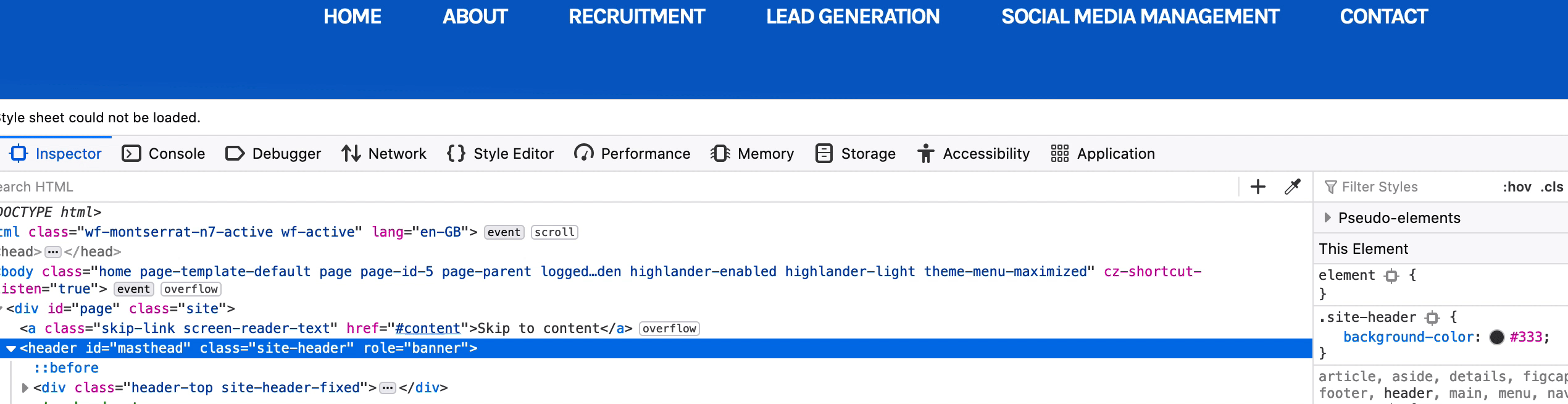Image resolution: width=1568 pixels, height=404 pixels.
Task: Open the Memory tool
Action: (x=765, y=154)
